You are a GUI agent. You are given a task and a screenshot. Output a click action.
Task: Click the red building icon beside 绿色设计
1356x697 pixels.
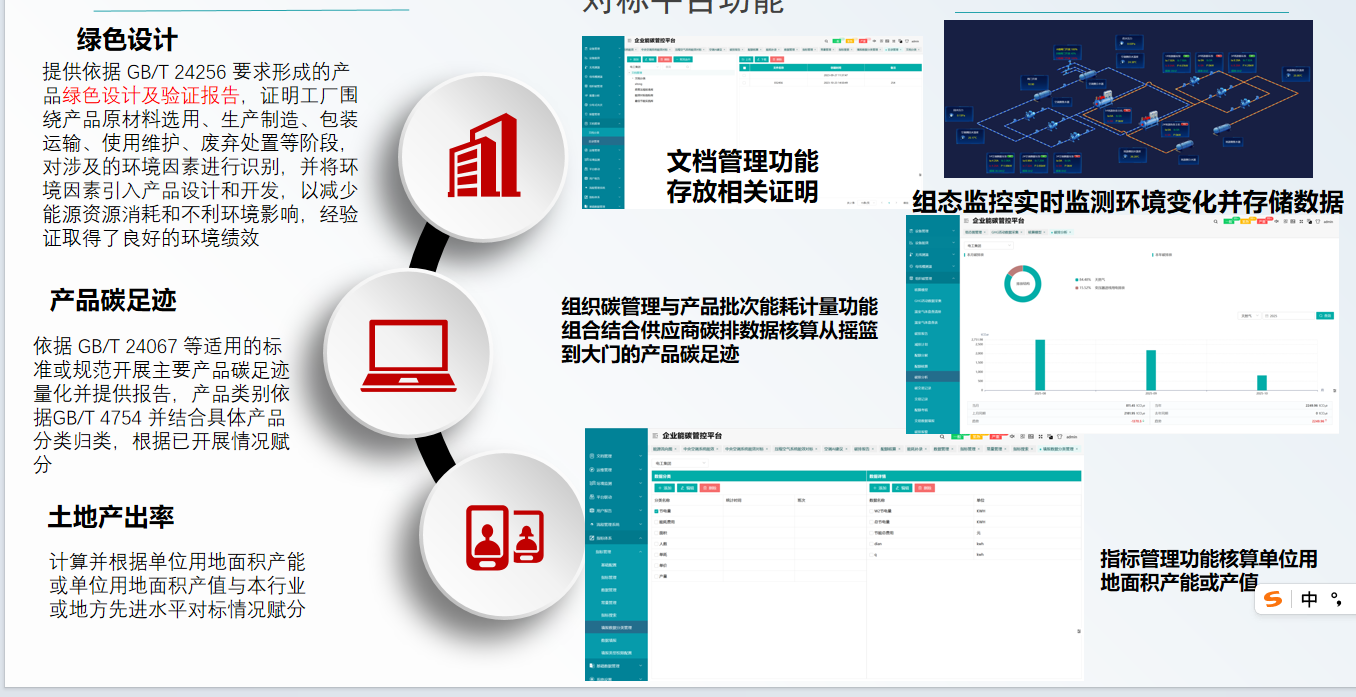pyautogui.click(x=484, y=155)
